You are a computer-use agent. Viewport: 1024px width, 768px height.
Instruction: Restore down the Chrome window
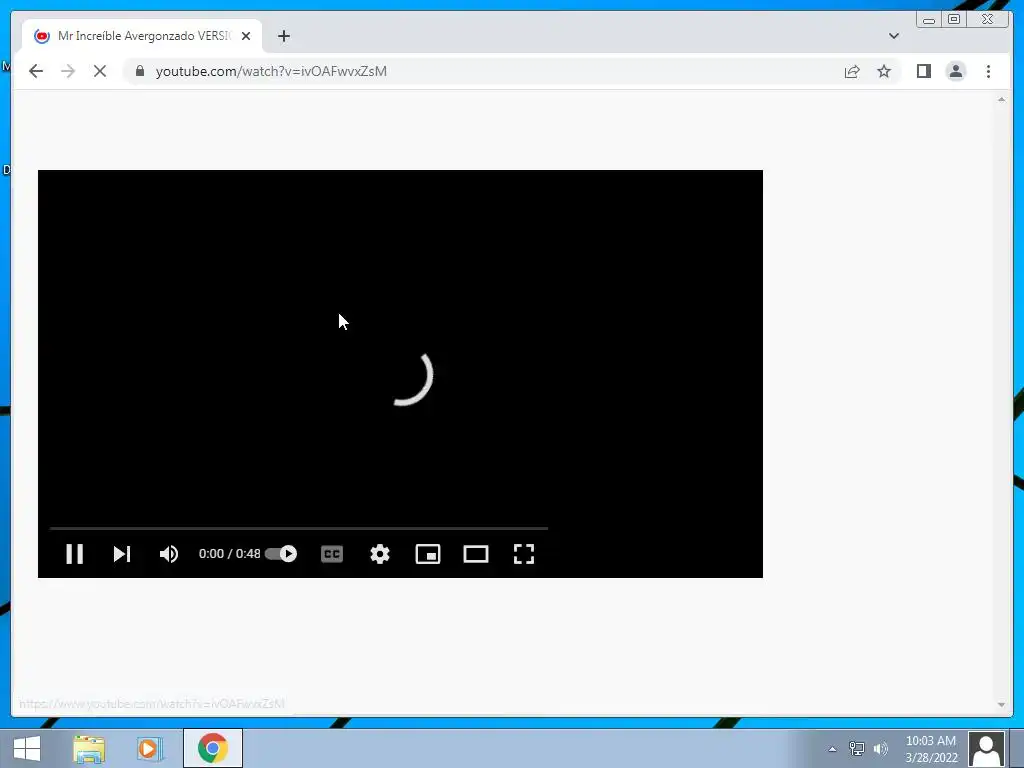tap(954, 20)
